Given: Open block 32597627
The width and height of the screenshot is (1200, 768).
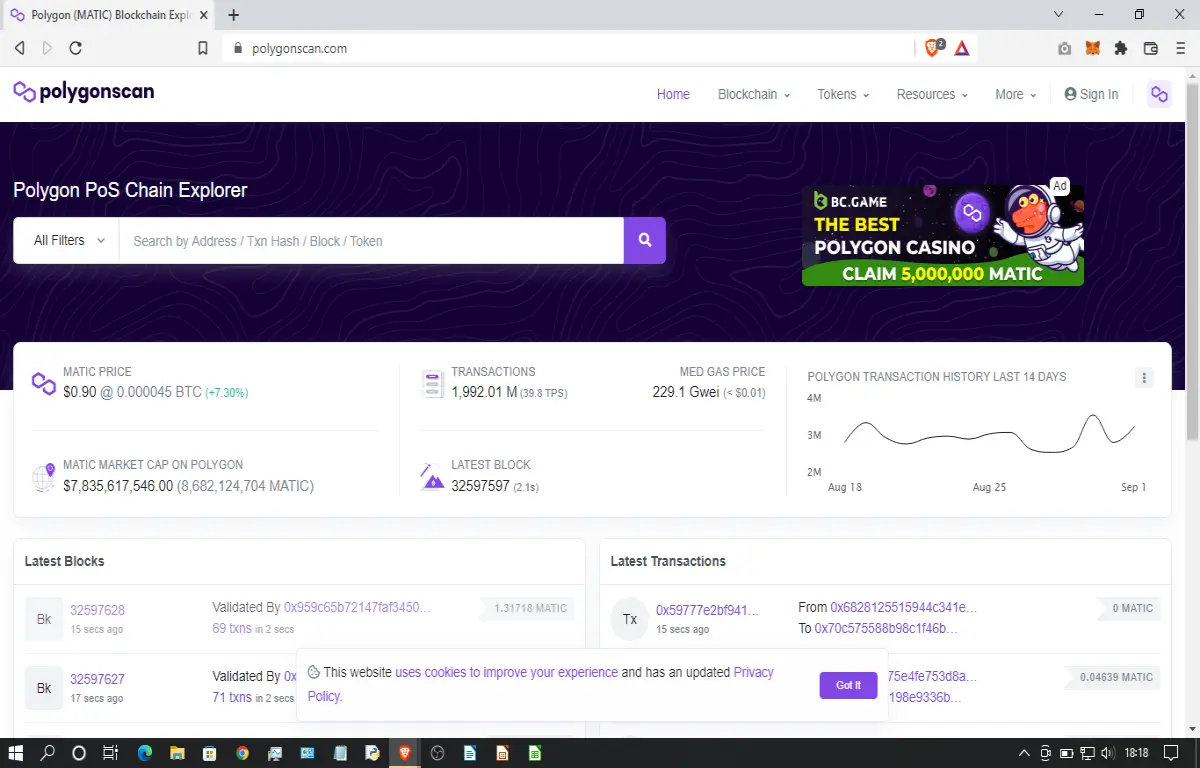Looking at the screenshot, I should pos(97,679).
